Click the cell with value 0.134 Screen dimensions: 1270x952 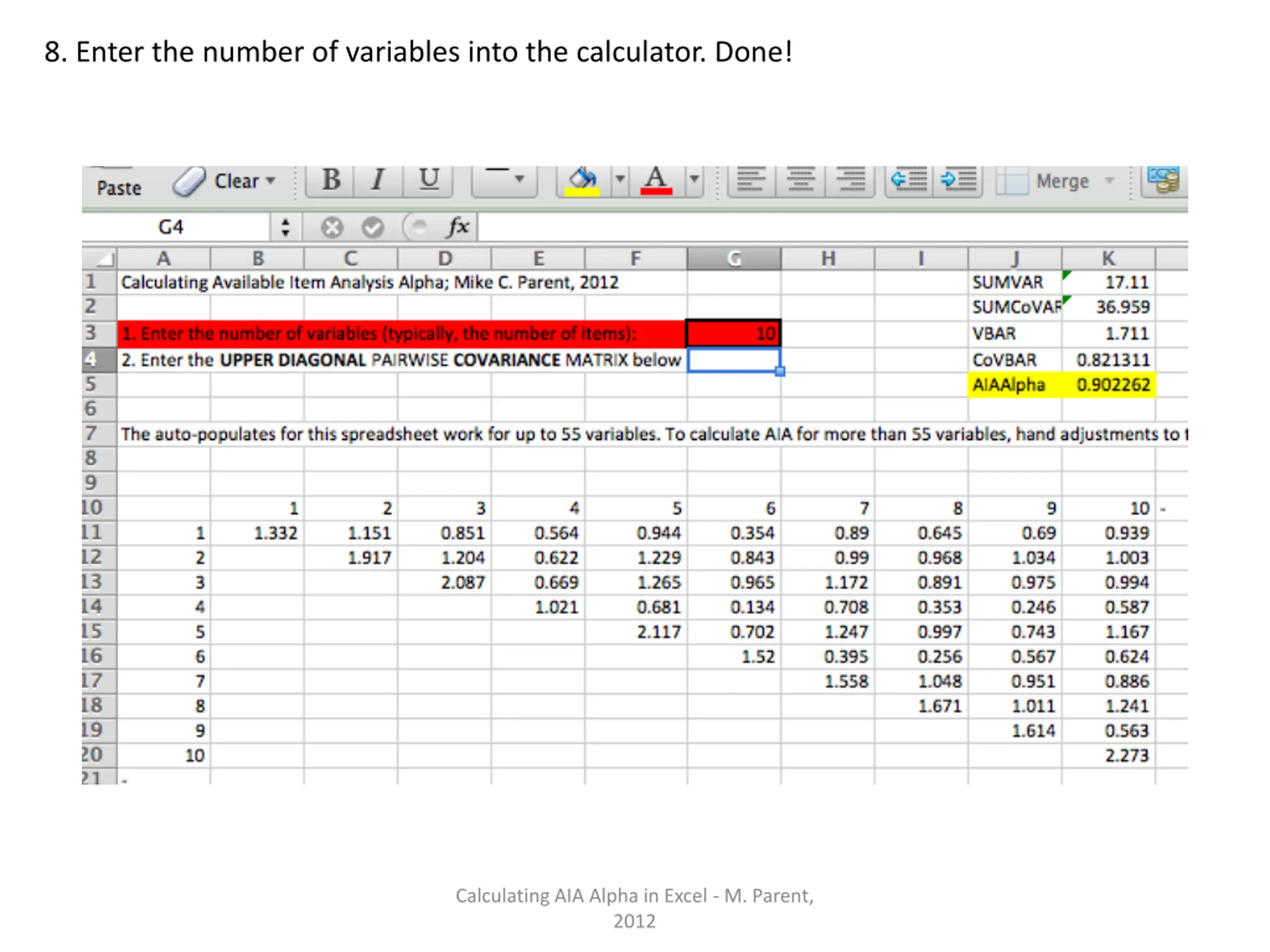click(x=734, y=607)
